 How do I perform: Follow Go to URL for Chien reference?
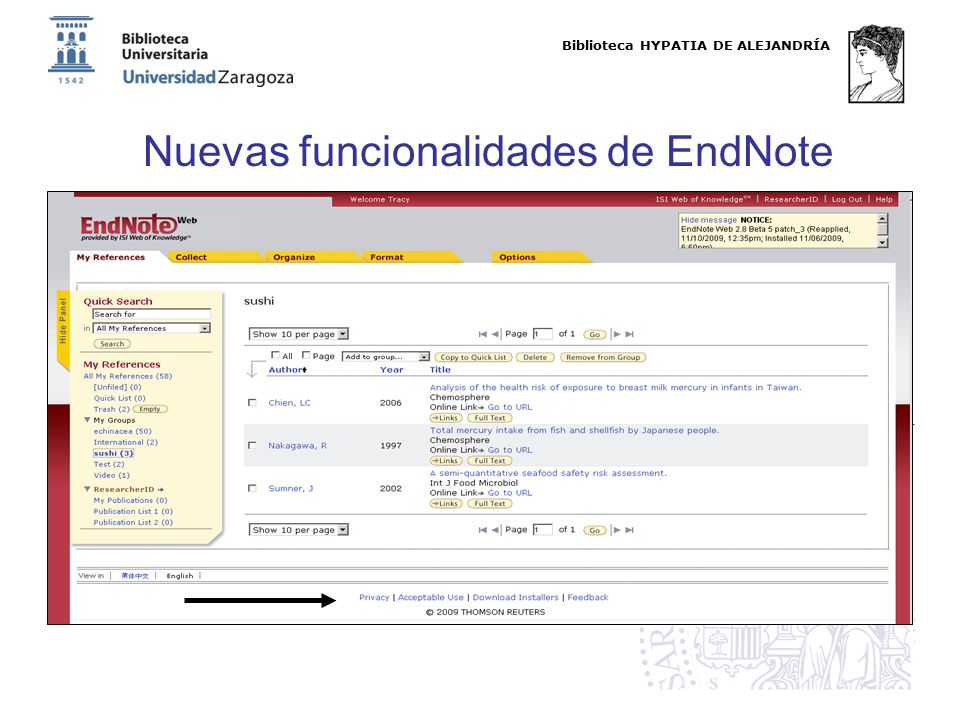click(x=510, y=407)
